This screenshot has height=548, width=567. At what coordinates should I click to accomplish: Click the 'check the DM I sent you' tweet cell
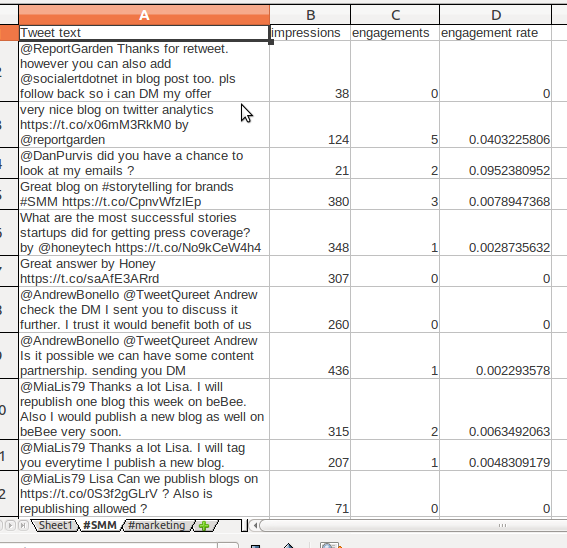click(144, 310)
